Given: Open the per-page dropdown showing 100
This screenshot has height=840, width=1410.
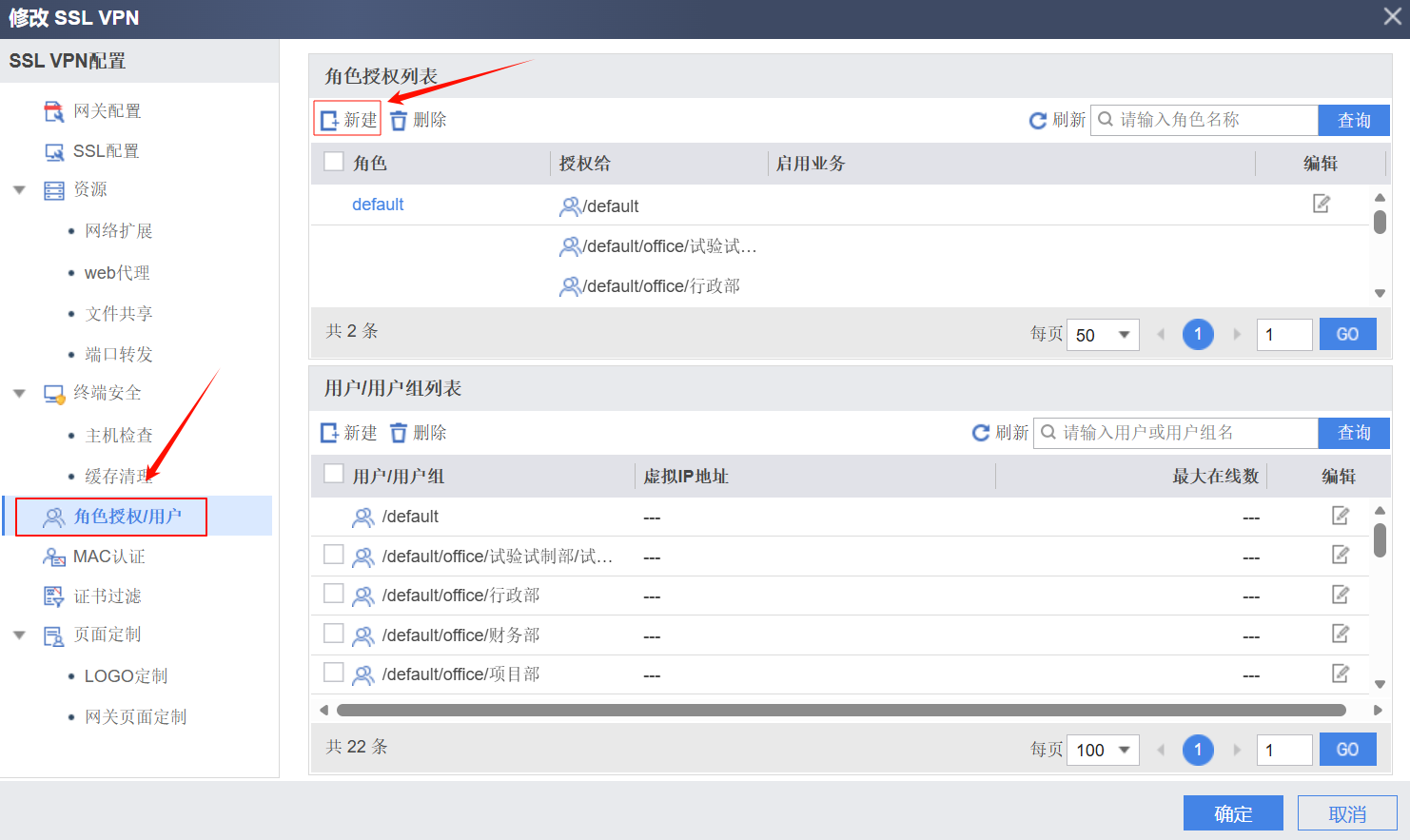Looking at the screenshot, I should [x=1103, y=750].
